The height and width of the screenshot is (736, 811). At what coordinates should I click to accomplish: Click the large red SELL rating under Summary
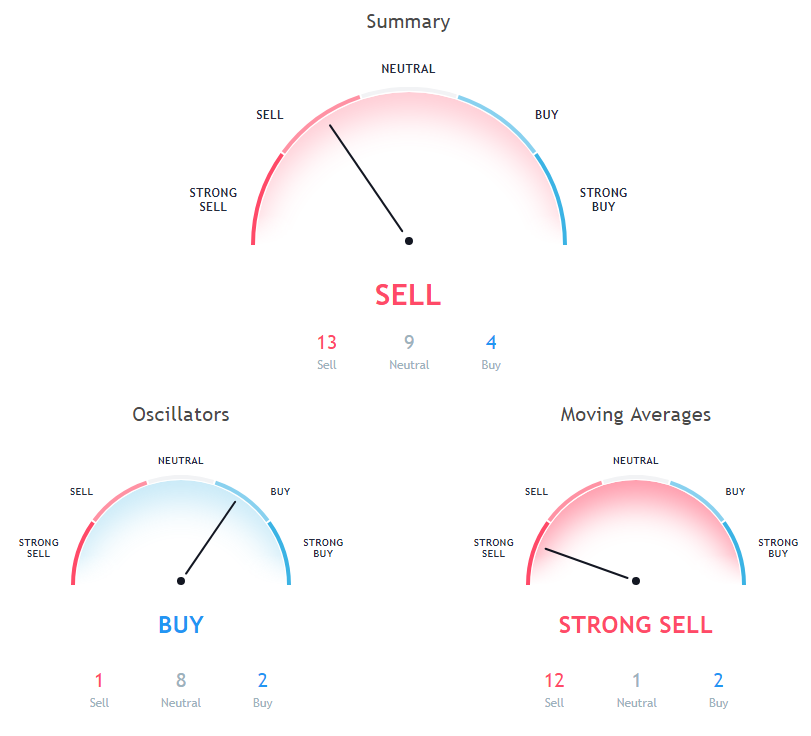click(x=408, y=295)
